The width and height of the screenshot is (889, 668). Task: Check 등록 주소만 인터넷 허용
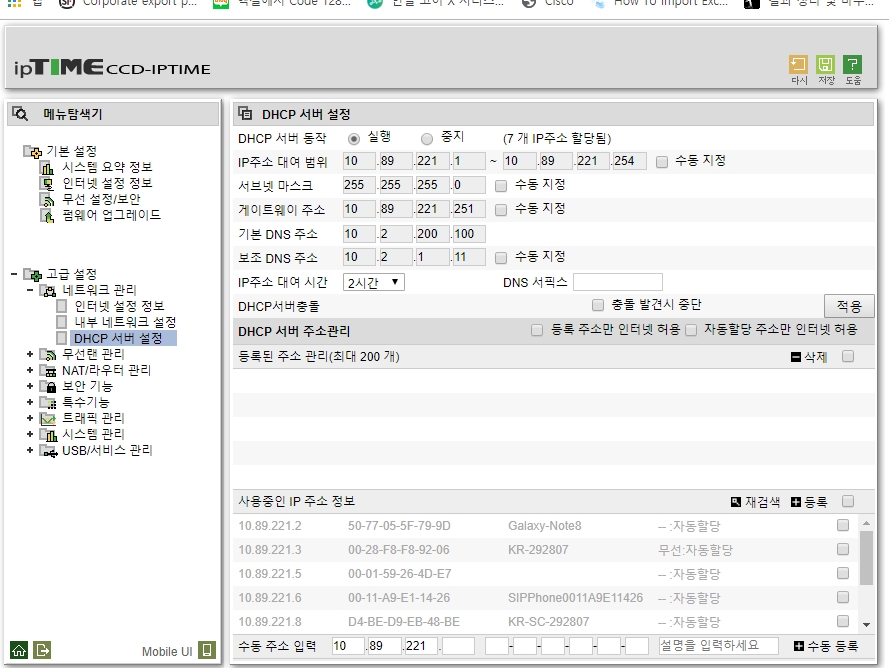tap(537, 330)
